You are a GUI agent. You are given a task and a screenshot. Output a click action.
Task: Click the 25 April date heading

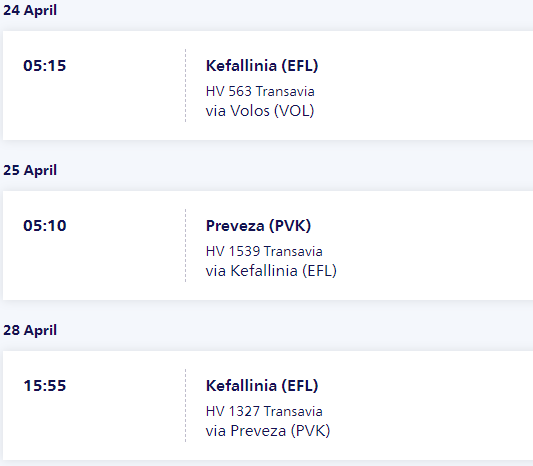[30, 170]
